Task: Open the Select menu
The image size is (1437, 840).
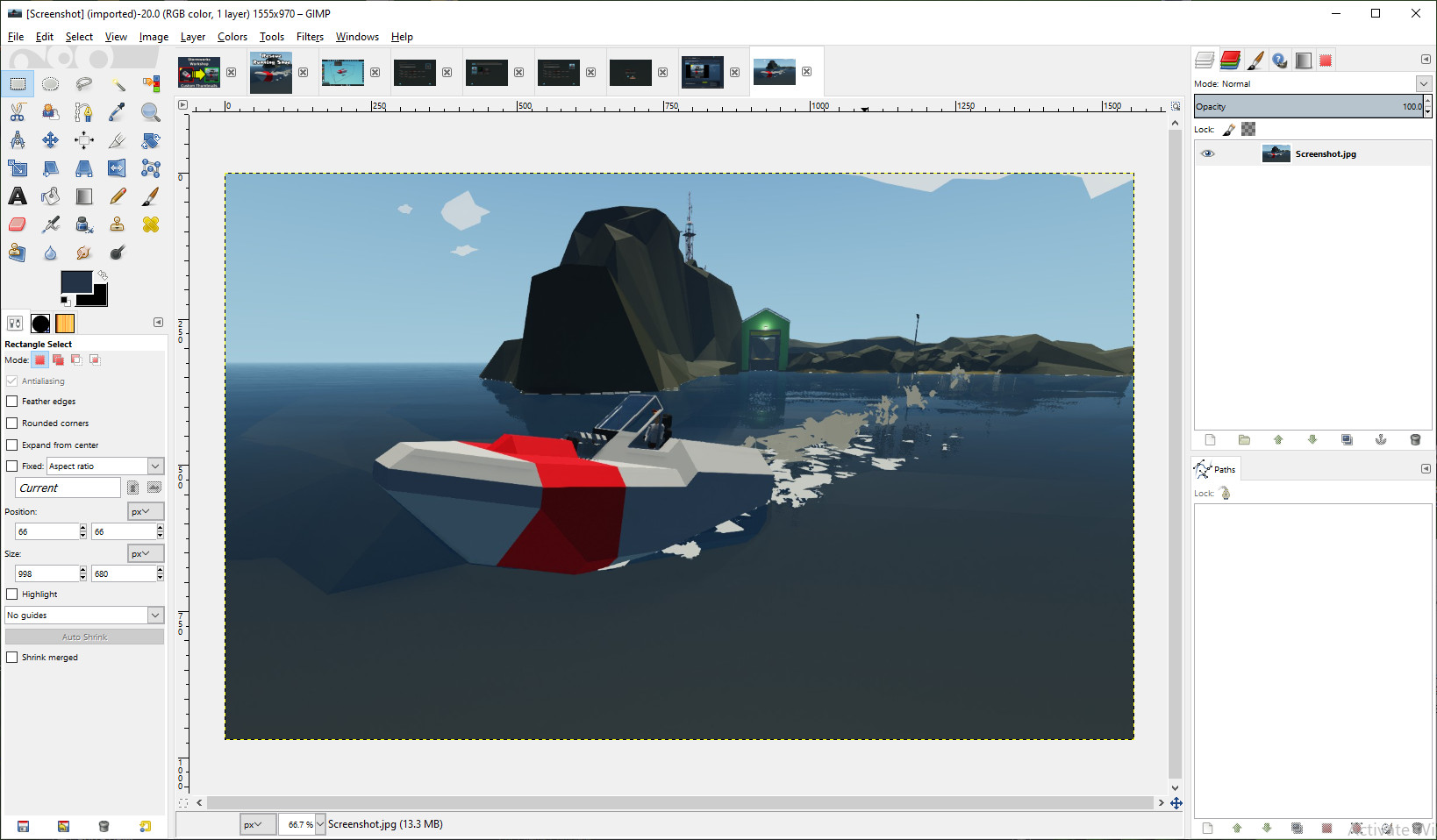Action: [x=79, y=37]
